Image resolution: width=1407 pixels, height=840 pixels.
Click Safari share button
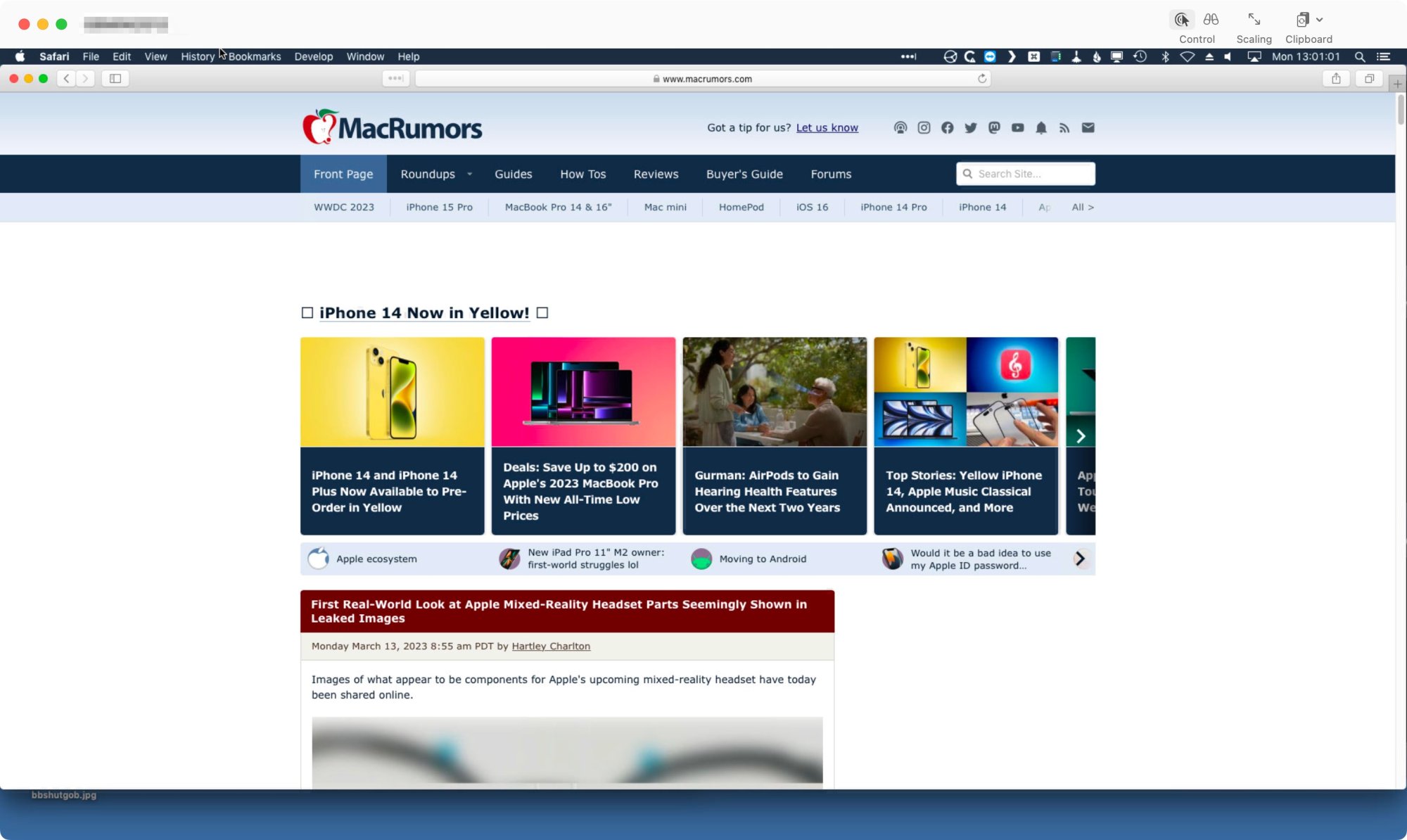pyautogui.click(x=1336, y=79)
